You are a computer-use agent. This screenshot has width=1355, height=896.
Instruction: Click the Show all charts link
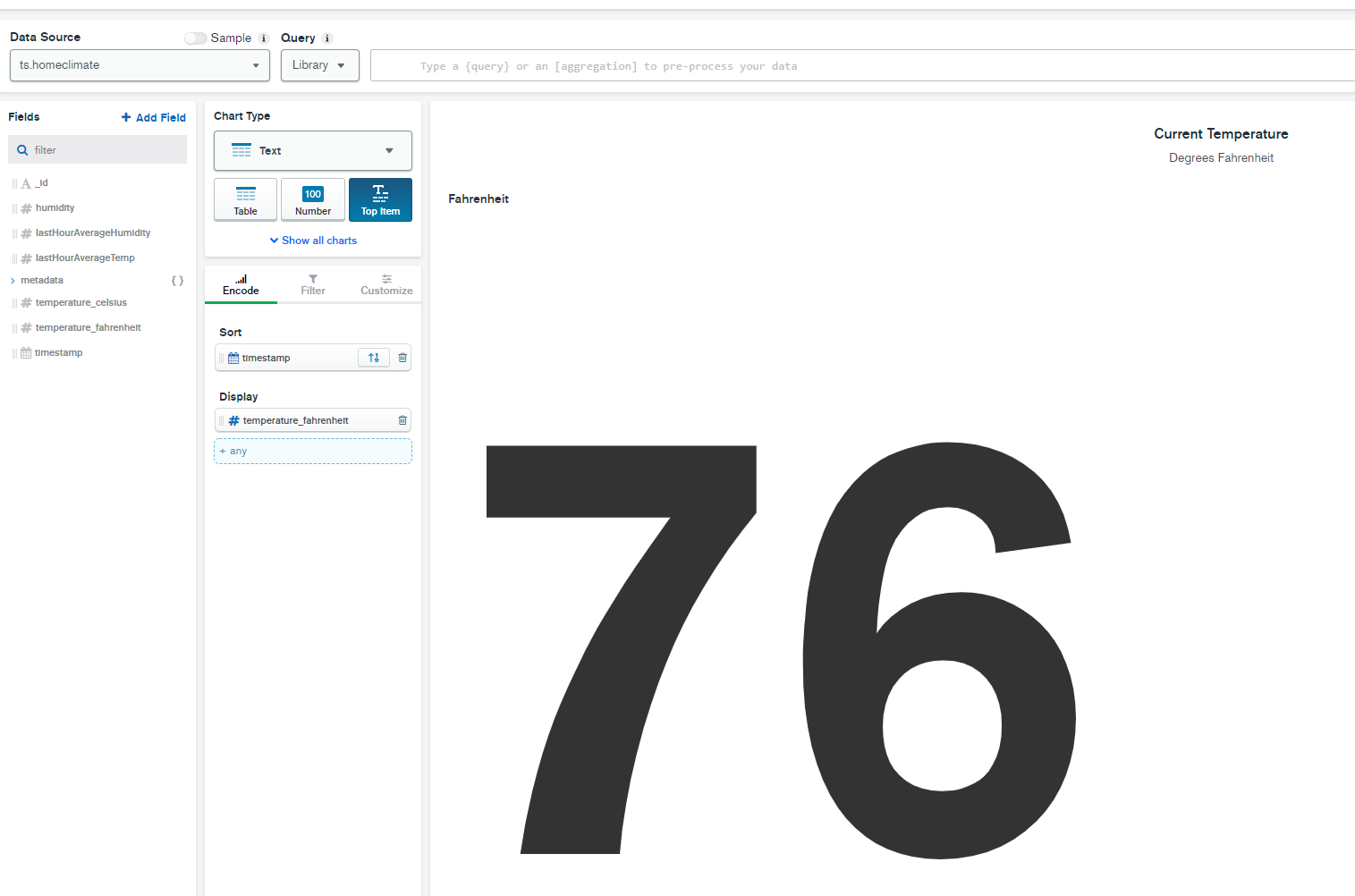[x=313, y=241]
